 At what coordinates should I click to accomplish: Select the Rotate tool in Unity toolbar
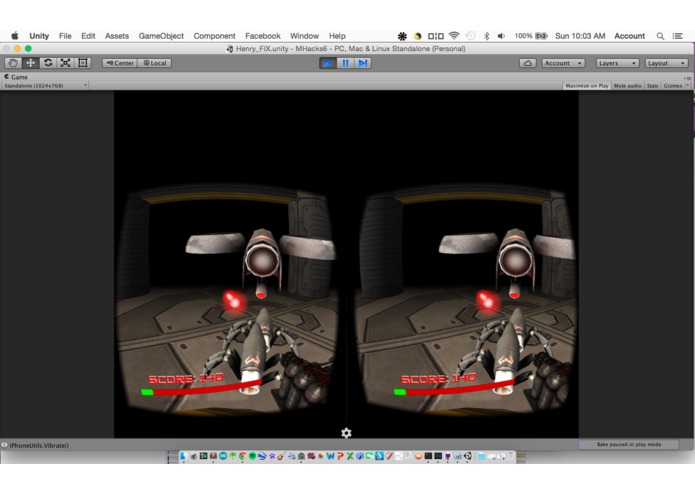pos(48,63)
